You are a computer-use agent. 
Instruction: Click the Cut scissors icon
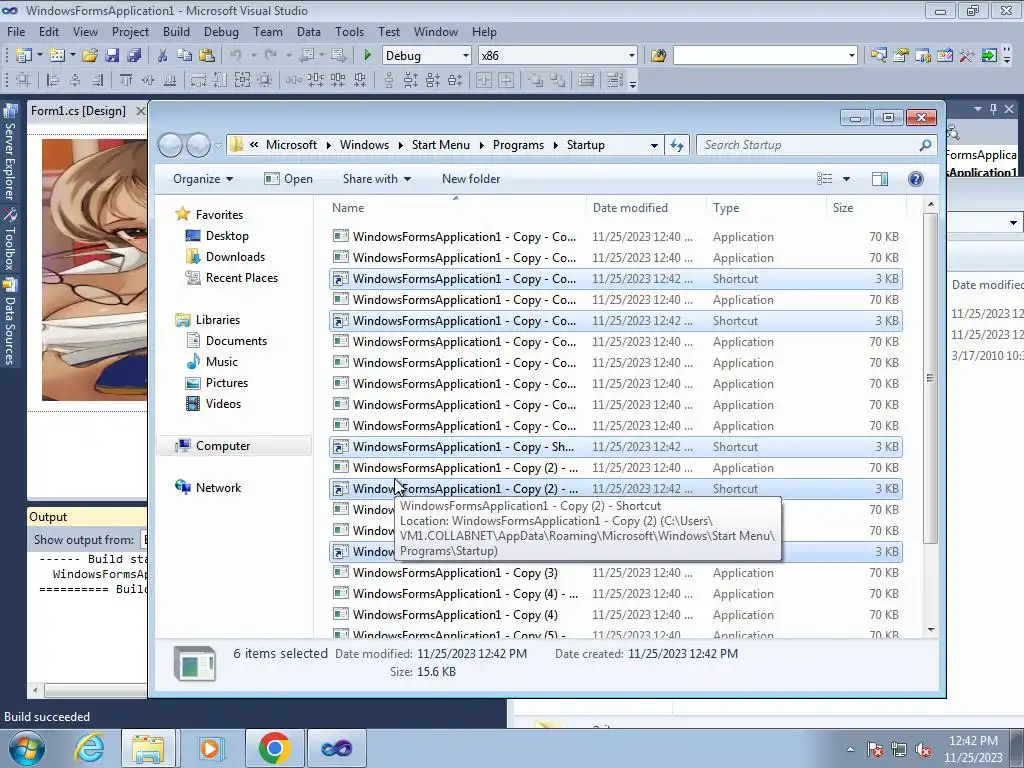[162, 56]
